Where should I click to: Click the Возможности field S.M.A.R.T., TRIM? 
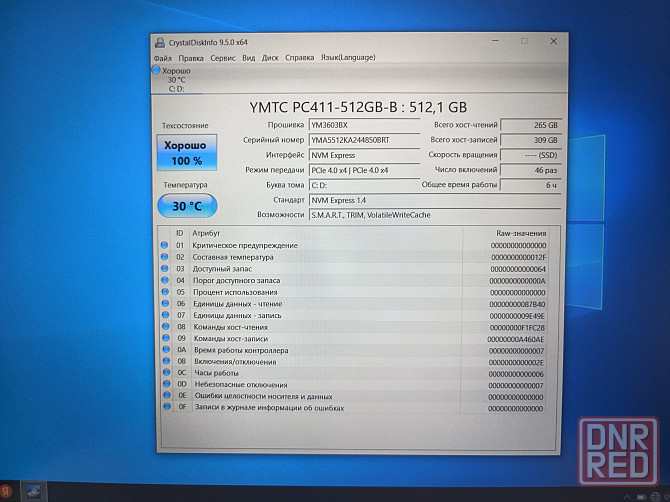coord(435,215)
